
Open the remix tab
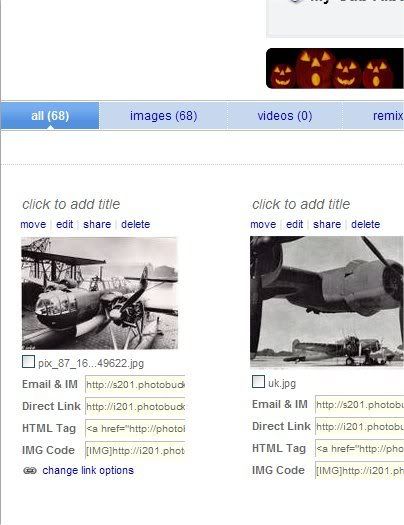[x=373, y=116]
